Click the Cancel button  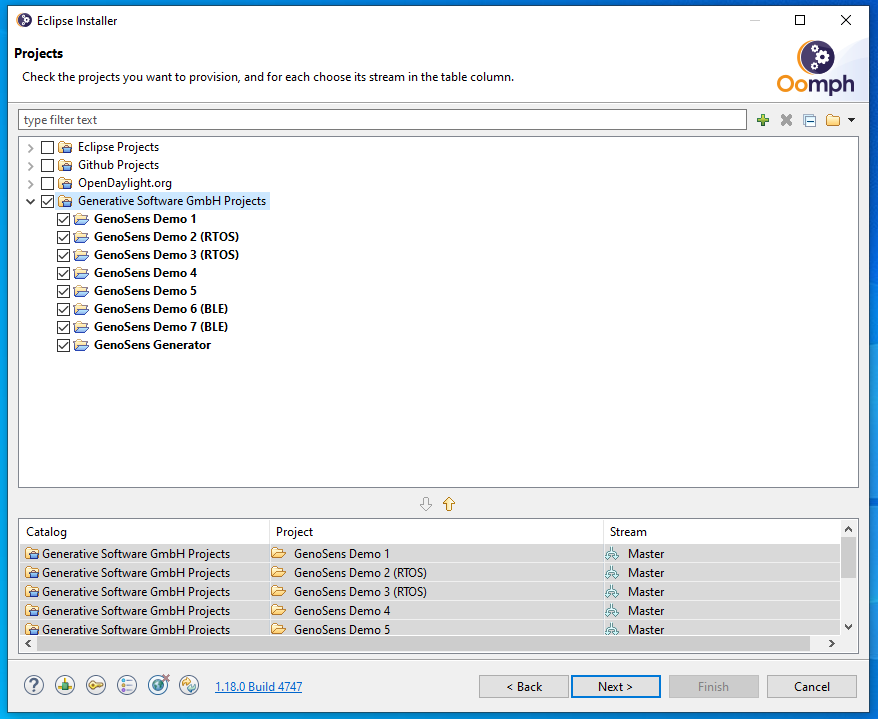pos(812,687)
